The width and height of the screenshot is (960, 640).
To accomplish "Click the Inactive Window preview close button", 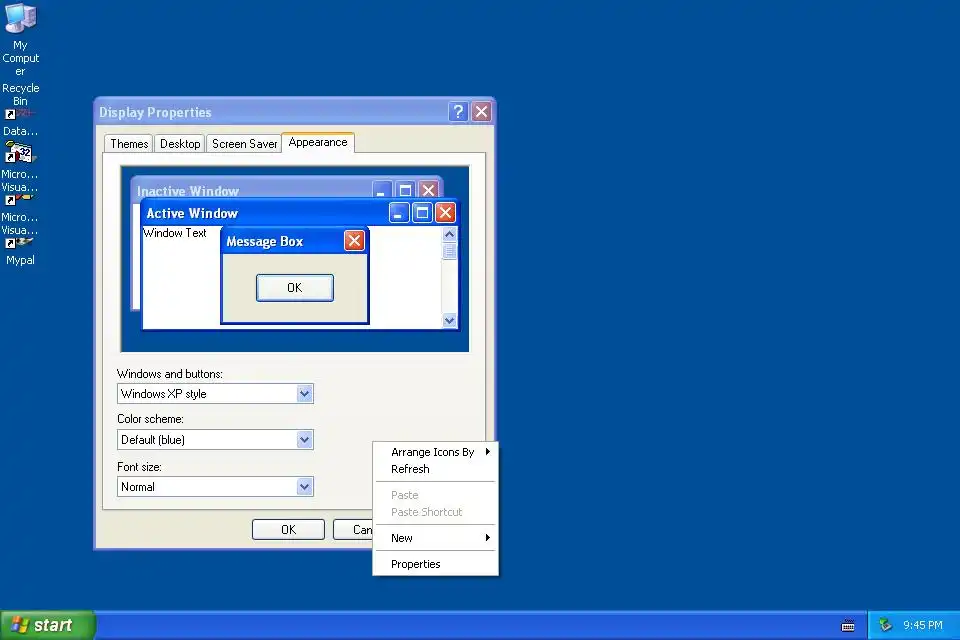I will [x=429, y=190].
